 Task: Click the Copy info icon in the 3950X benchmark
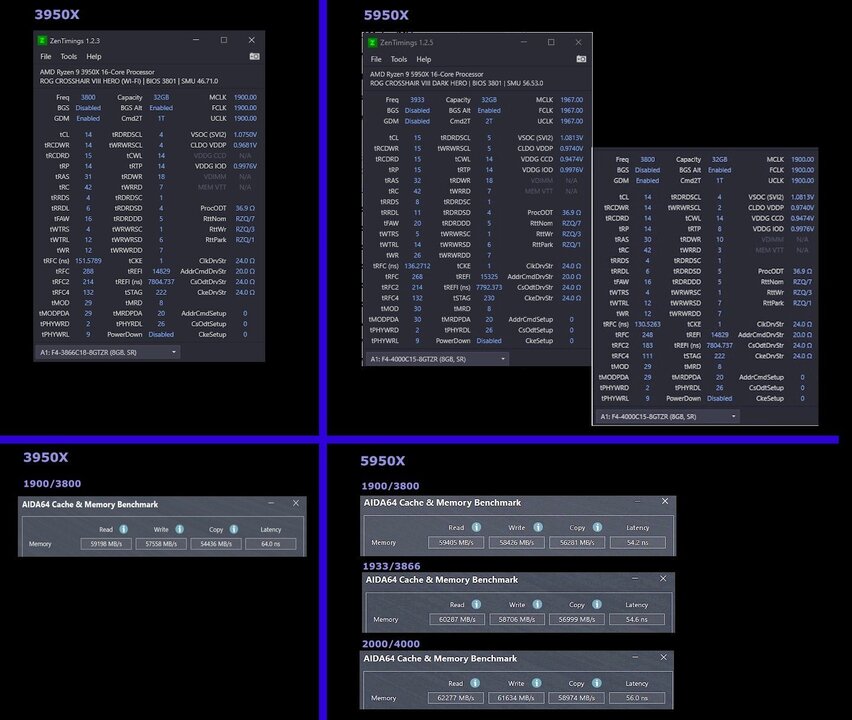coord(233,530)
